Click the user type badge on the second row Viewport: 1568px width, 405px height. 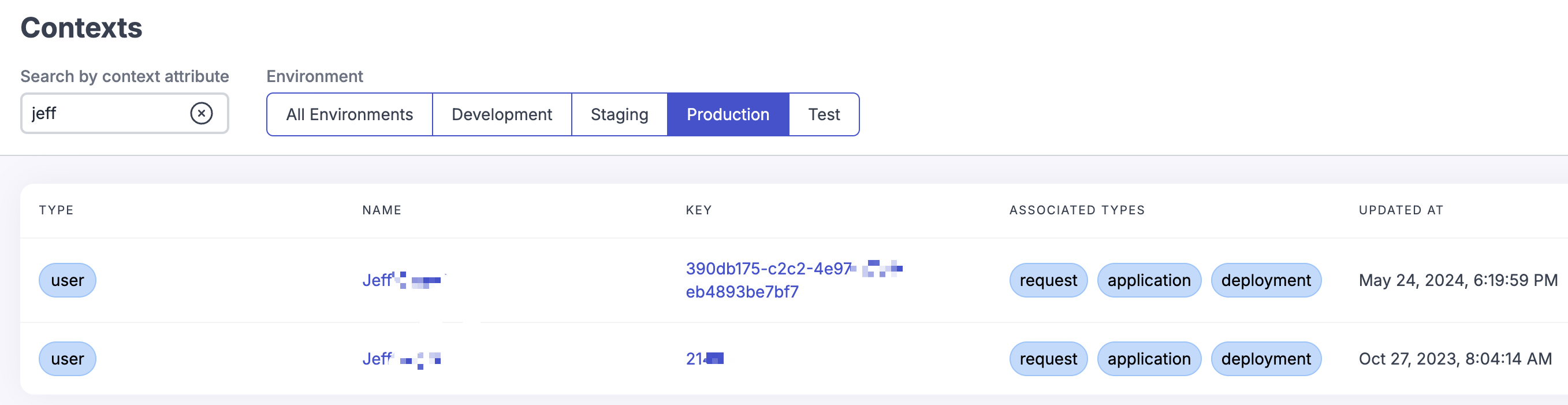coord(67,359)
